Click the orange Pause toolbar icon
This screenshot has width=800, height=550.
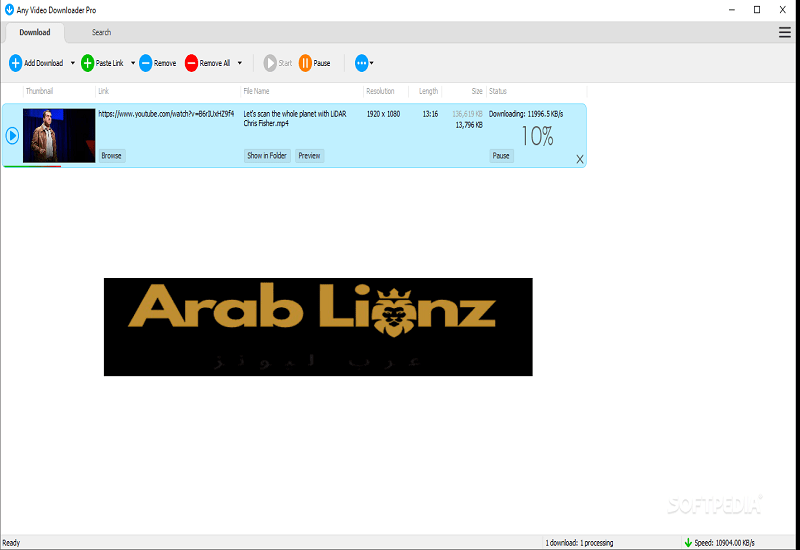(x=305, y=63)
